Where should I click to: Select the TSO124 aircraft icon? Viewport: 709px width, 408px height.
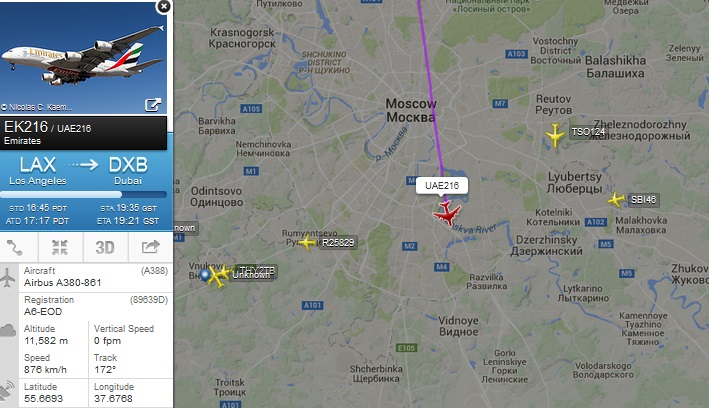point(554,135)
